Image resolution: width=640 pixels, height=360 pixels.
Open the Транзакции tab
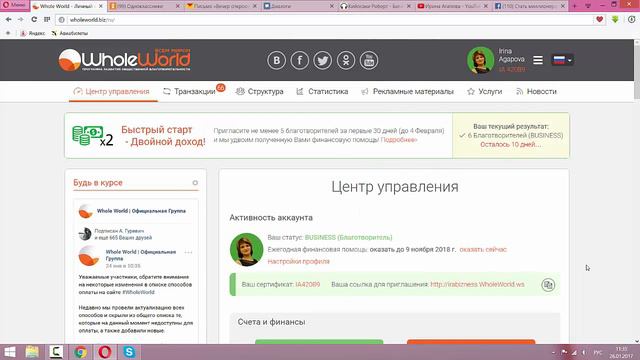point(189,91)
